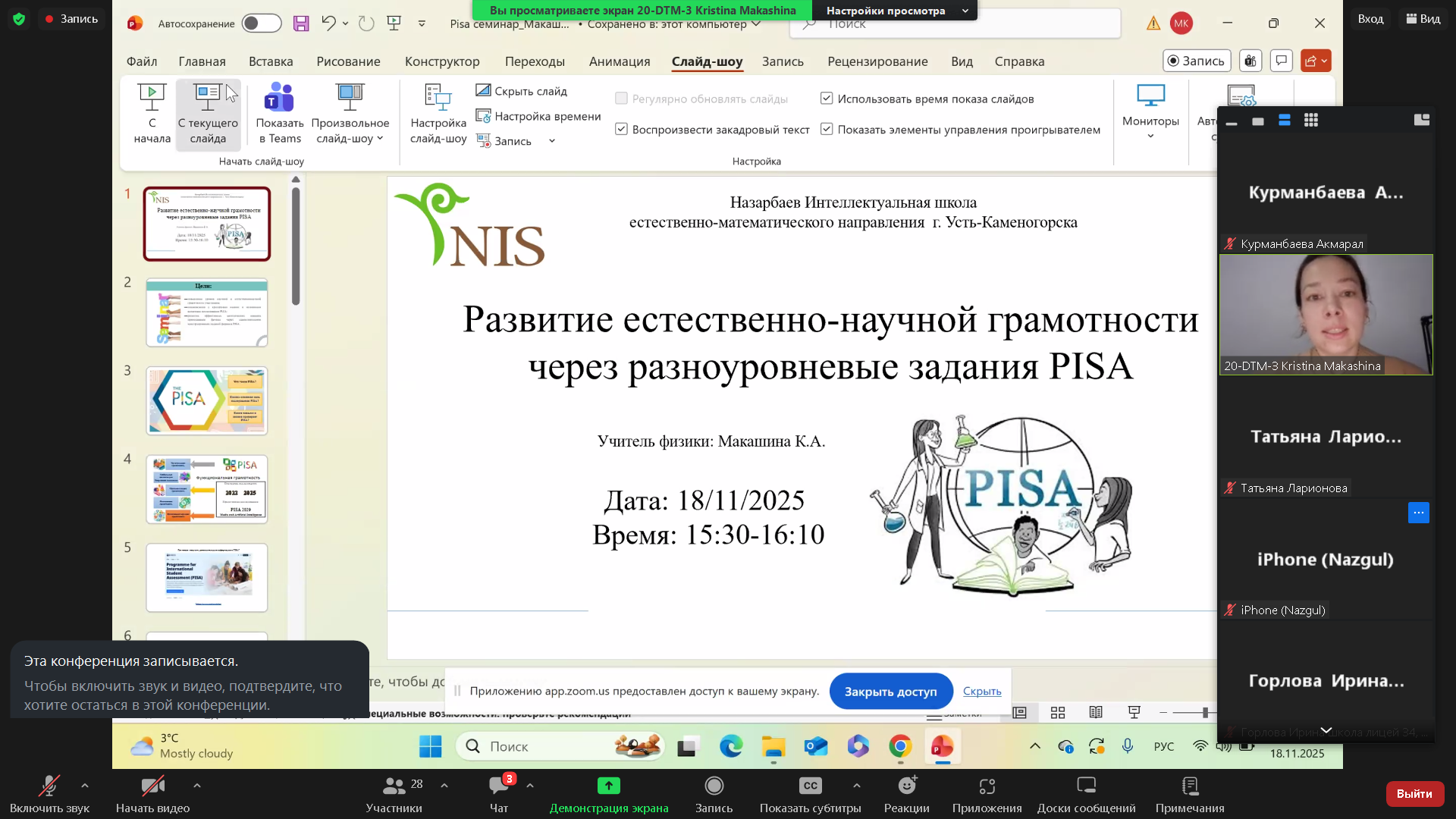
Task: Click the PowerPoint comments speech-bubble icon
Action: pos(1282,61)
